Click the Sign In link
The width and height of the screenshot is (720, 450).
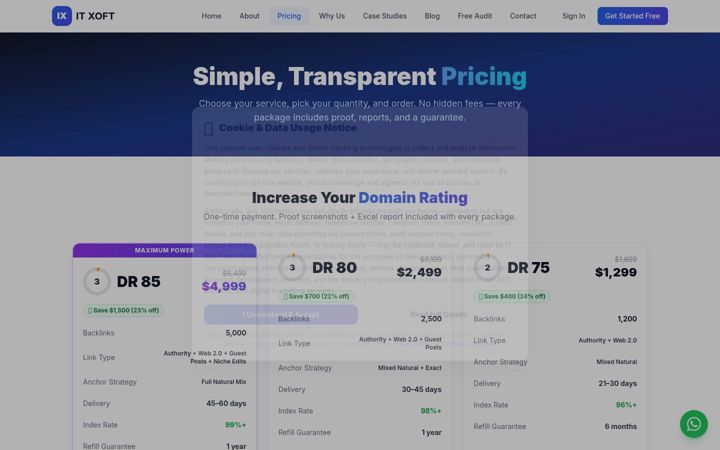[x=574, y=16]
